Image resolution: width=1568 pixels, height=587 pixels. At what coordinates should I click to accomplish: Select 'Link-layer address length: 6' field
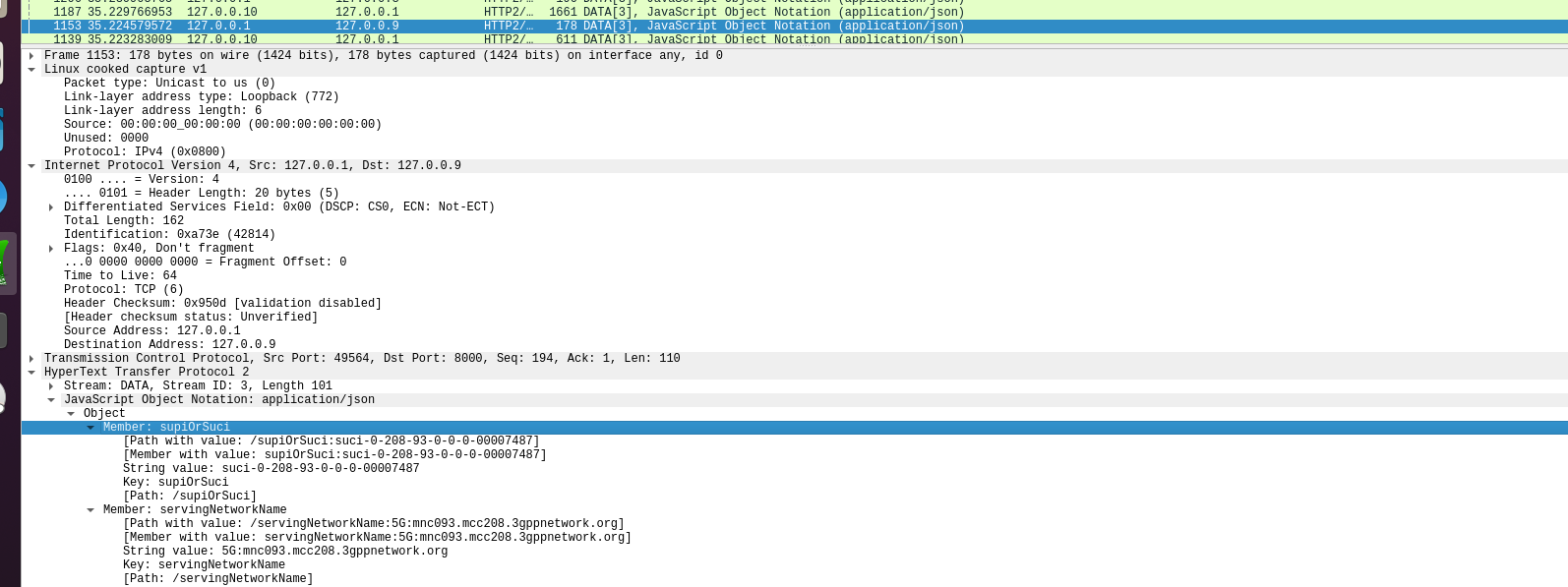(x=162, y=111)
